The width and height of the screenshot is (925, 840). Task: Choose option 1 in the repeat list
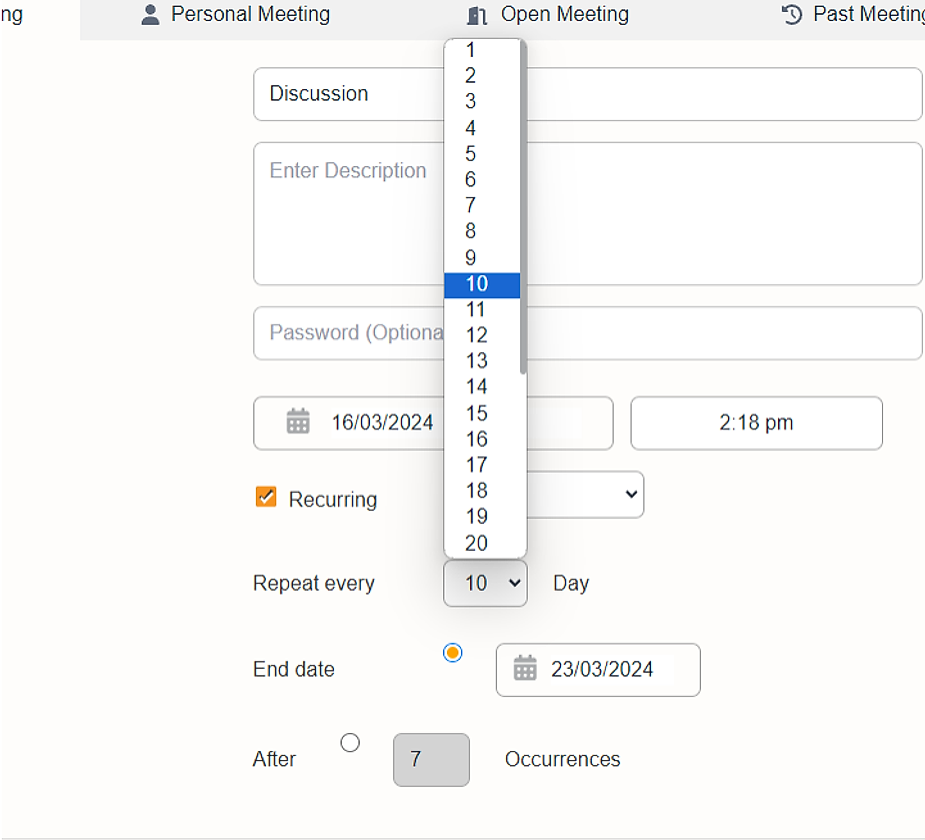(x=482, y=50)
